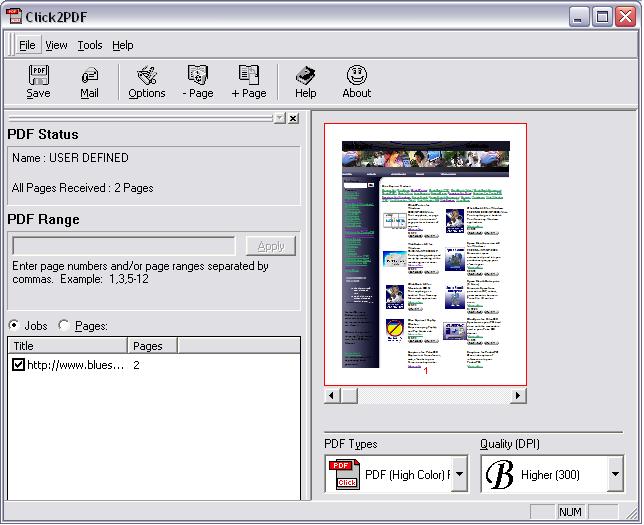Uncheck the http://www.blues... job checkbox

coord(18,365)
